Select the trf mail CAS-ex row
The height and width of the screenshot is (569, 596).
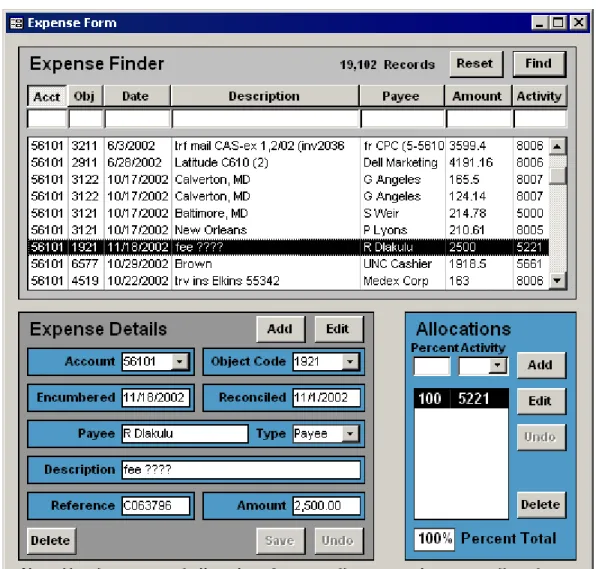[x=288, y=146]
